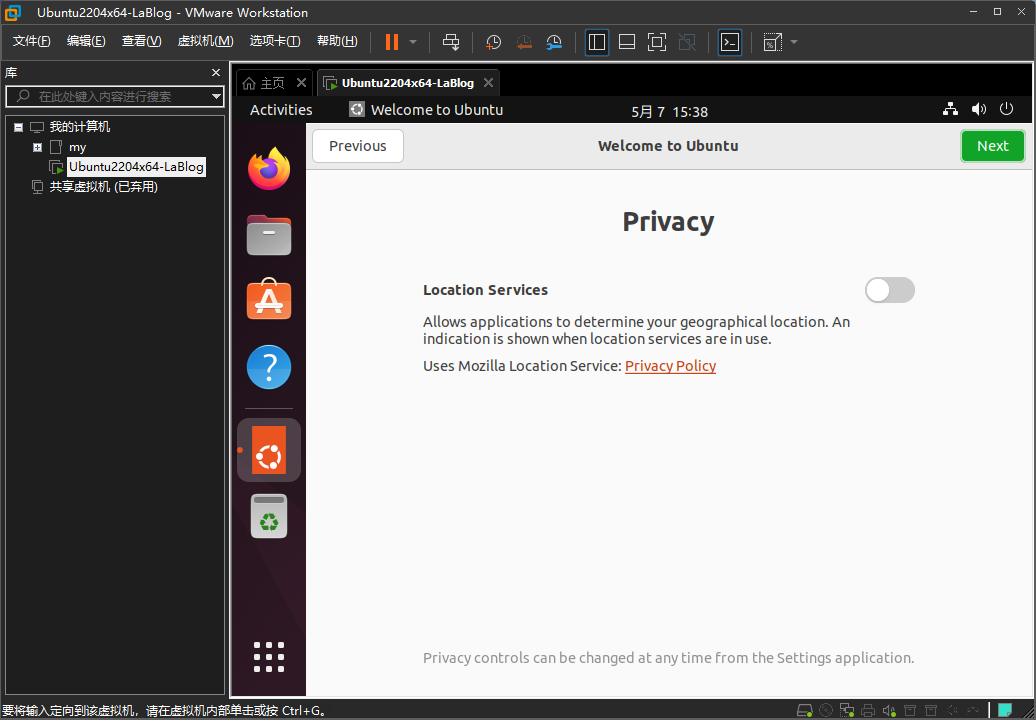Open the 帮助(H) menu
Screen dimensions: 1036x720
coord(337,42)
